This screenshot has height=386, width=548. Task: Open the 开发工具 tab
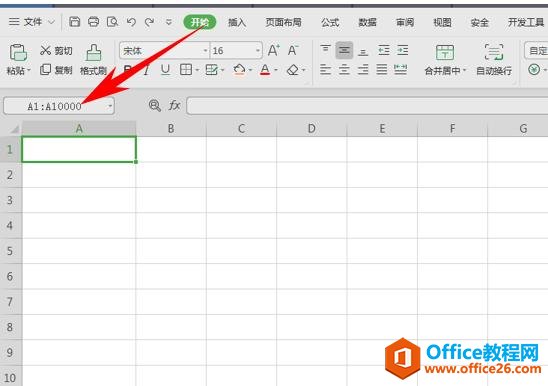[526, 22]
